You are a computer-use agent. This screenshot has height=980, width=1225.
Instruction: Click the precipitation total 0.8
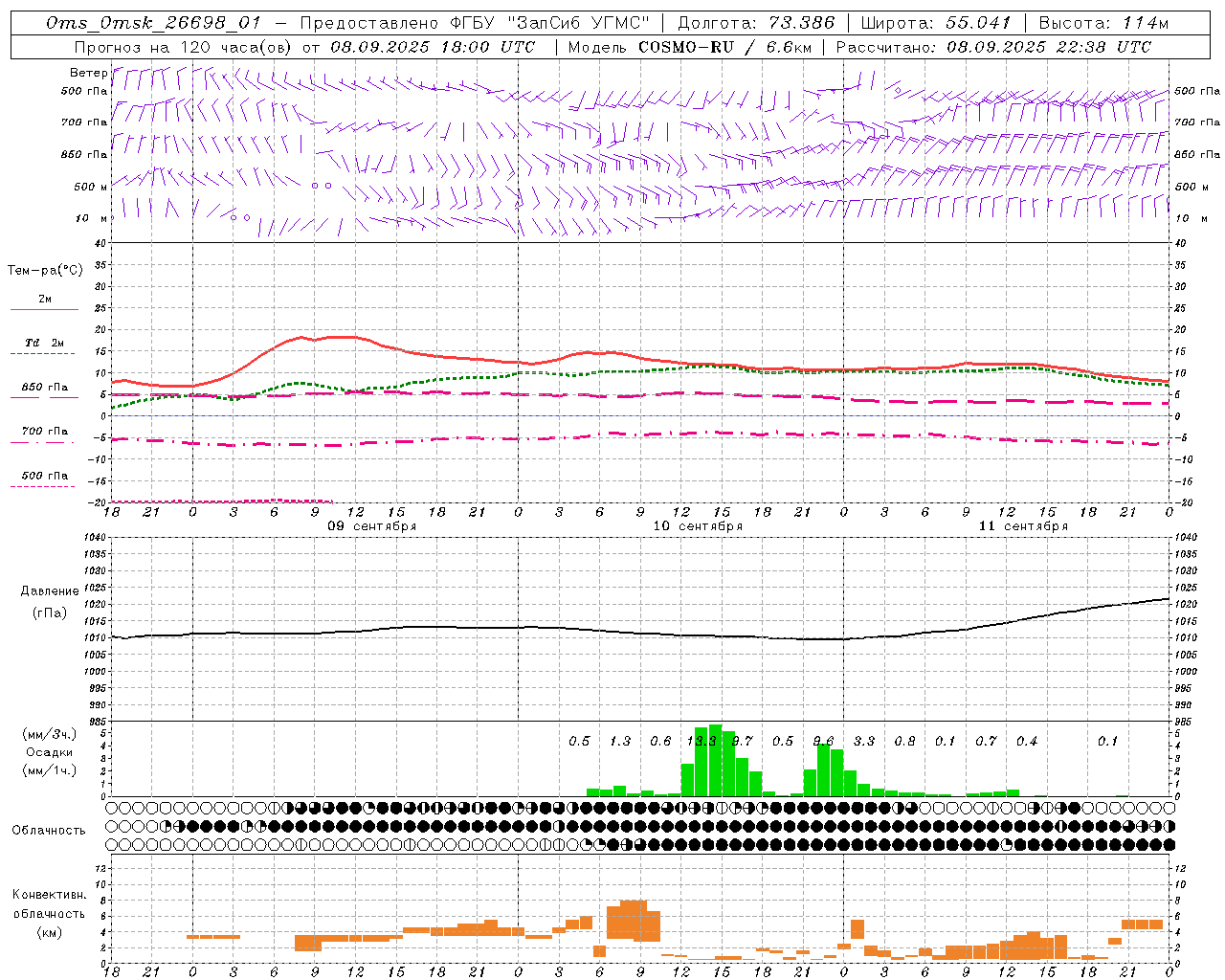point(904,741)
